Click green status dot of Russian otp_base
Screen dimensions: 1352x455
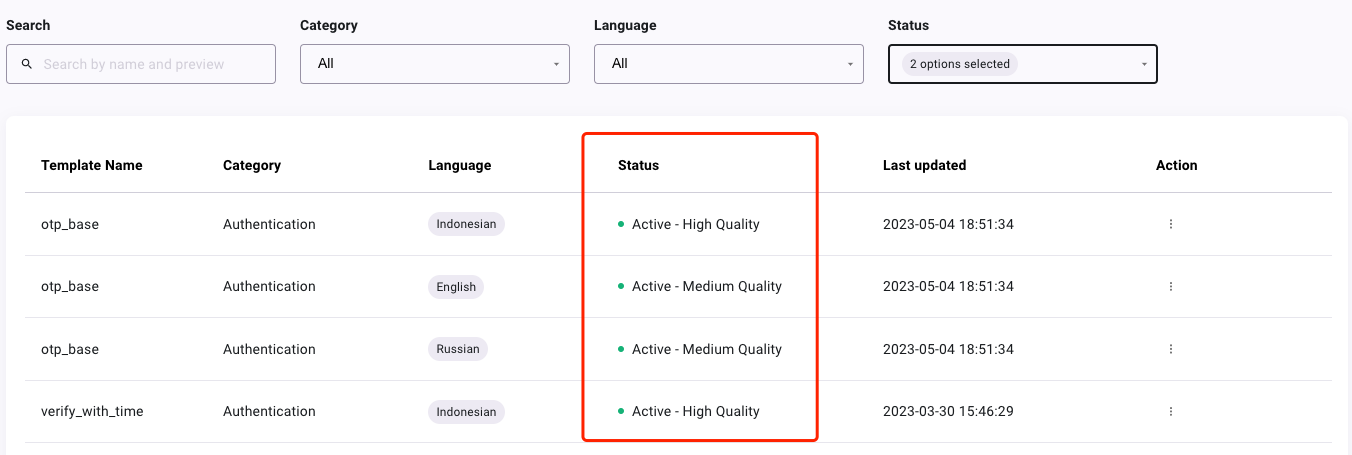621,349
